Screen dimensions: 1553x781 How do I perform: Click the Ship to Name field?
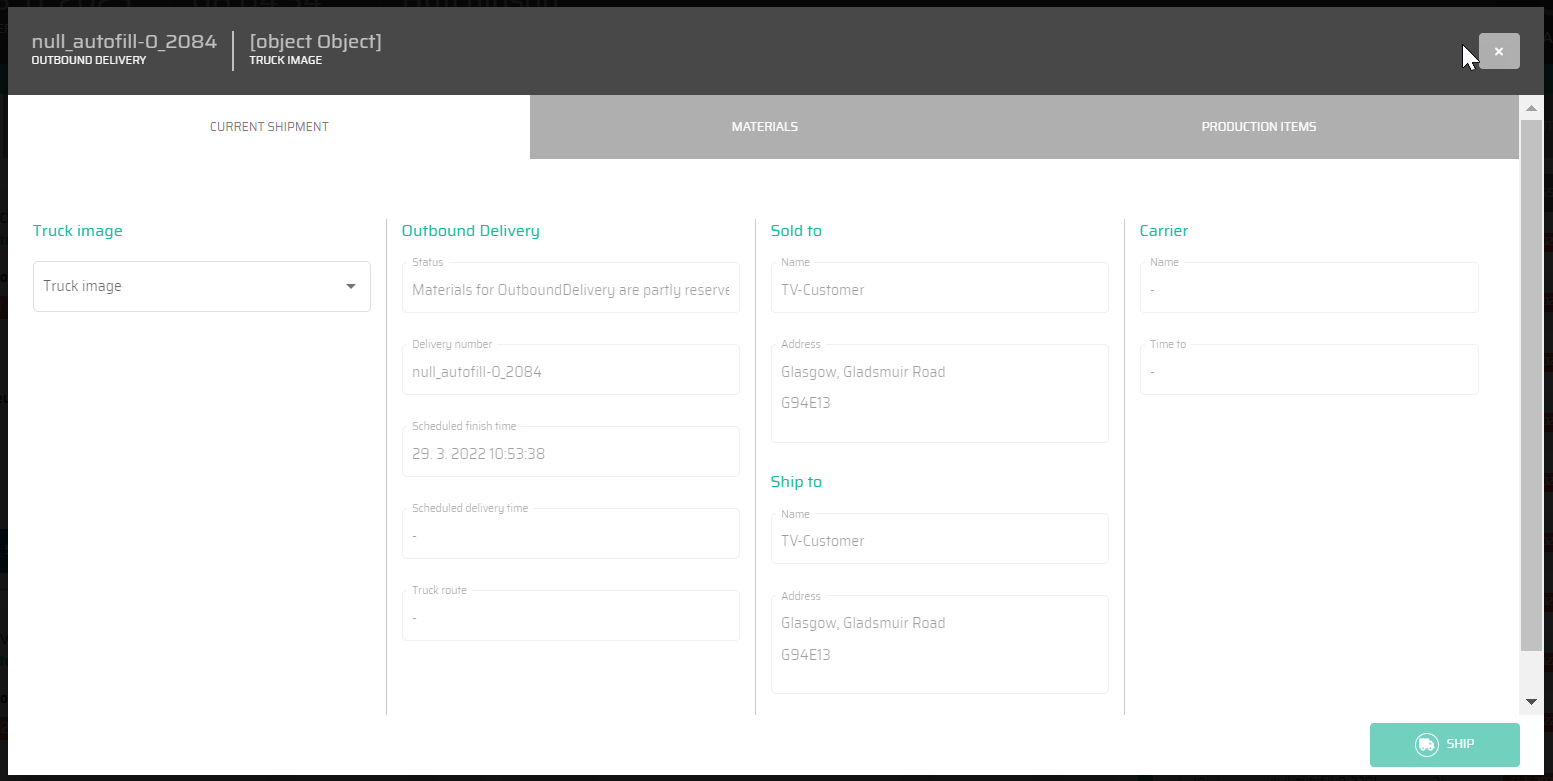(x=939, y=541)
